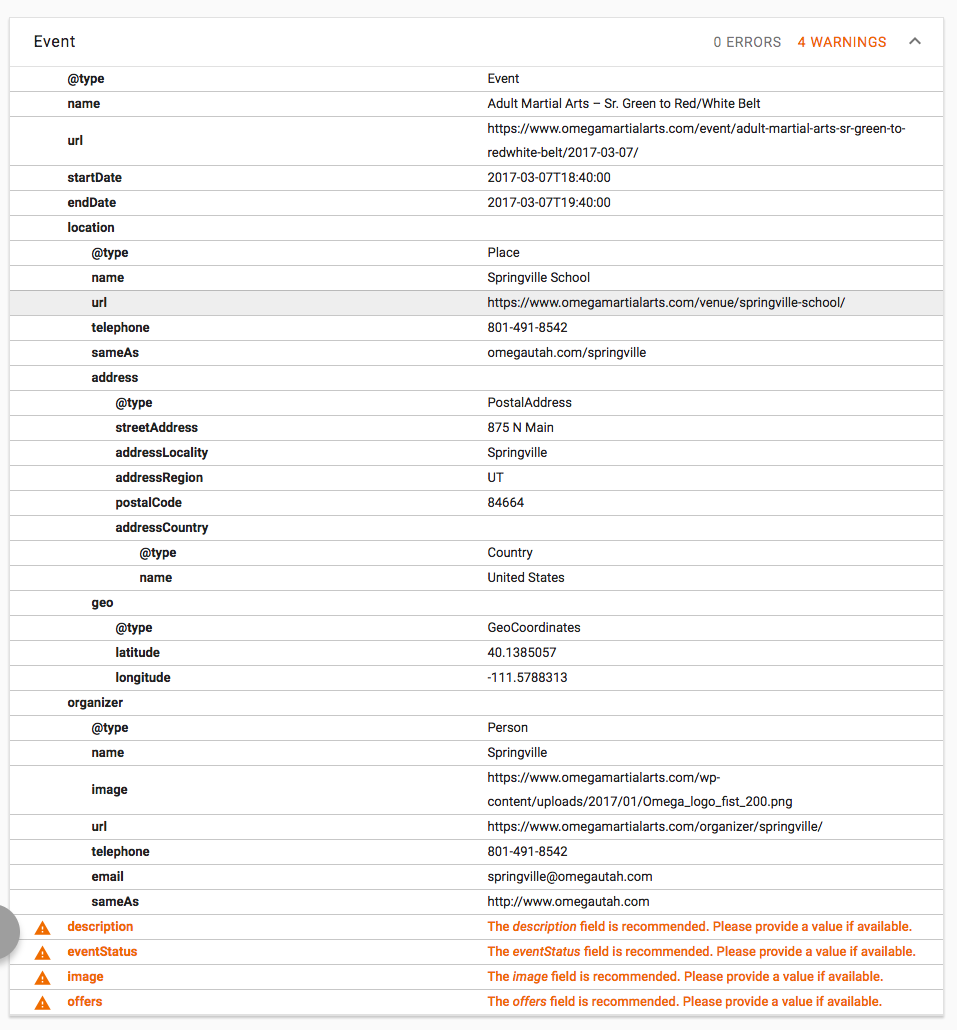The image size is (957, 1030).
Task: Select the address property row
Action: (x=114, y=377)
